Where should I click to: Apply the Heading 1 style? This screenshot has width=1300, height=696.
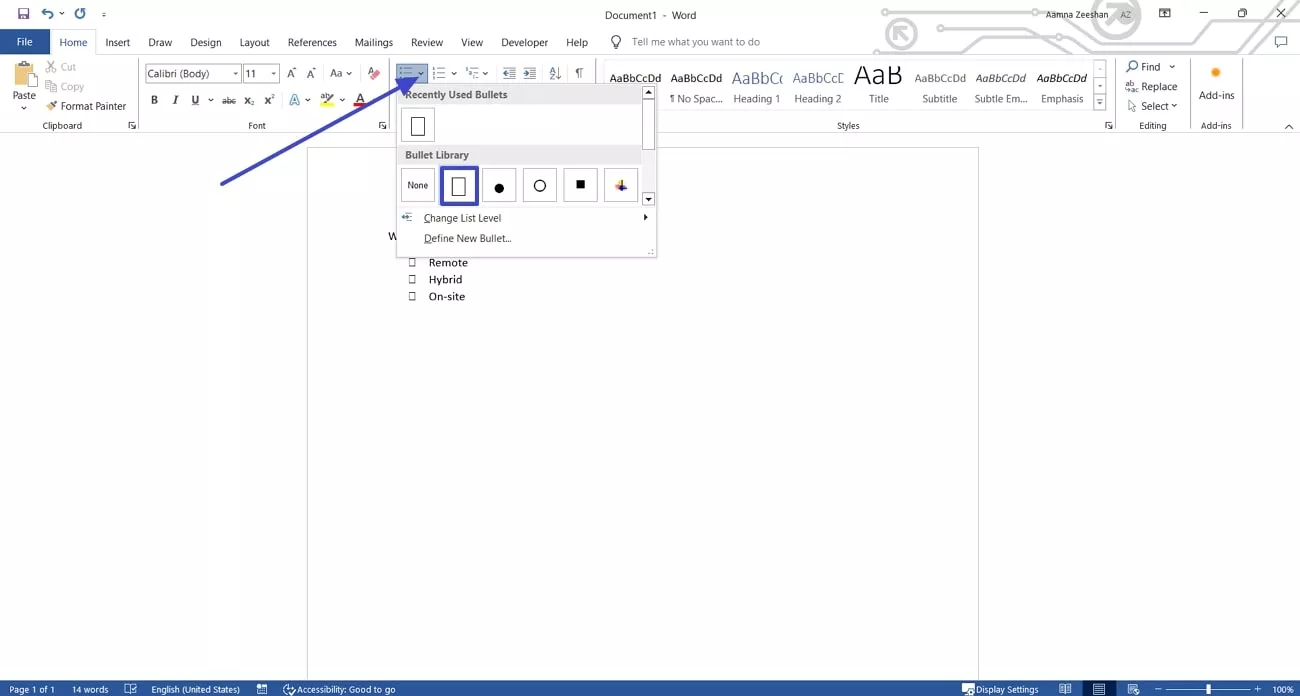pos(756,85)
